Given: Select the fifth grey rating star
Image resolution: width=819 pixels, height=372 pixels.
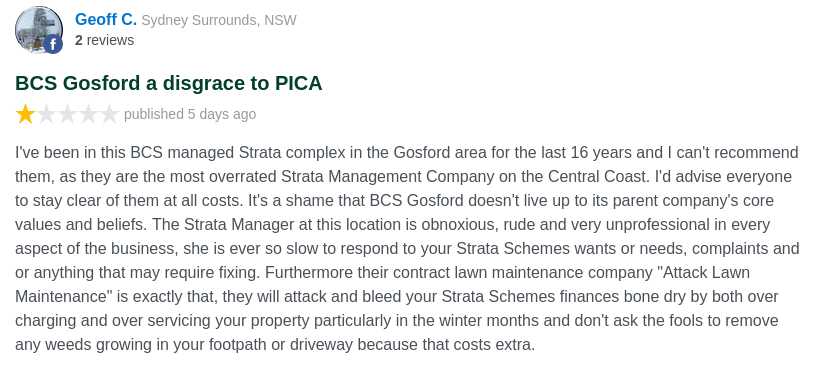Looking at the screenshot, I should point(109,114).
